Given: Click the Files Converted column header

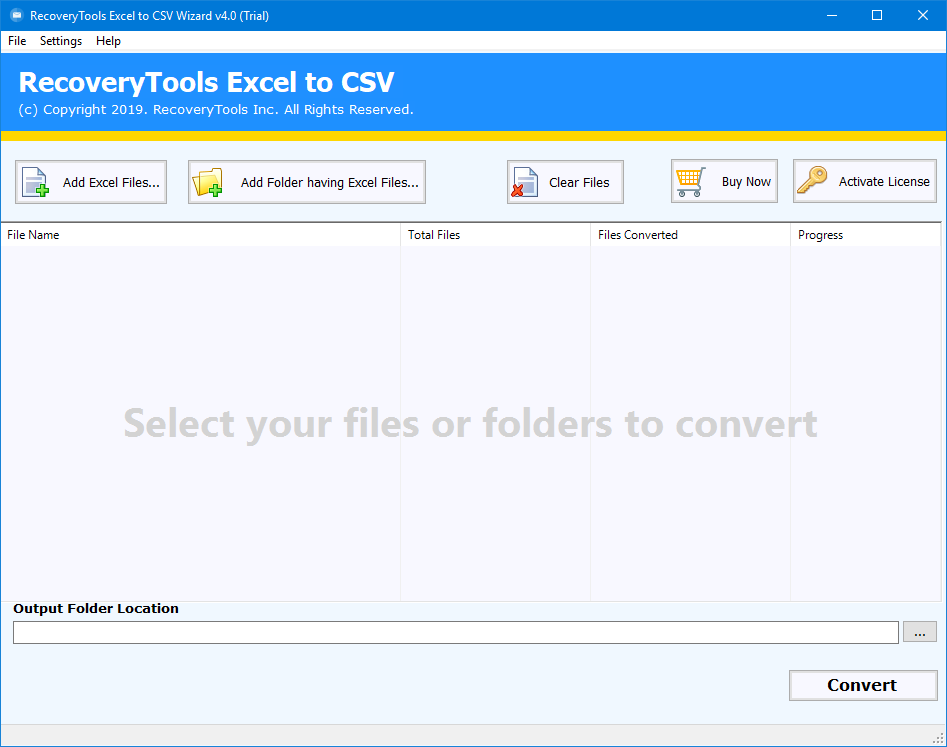Looking at the screenshot, I should click(690, 235).
